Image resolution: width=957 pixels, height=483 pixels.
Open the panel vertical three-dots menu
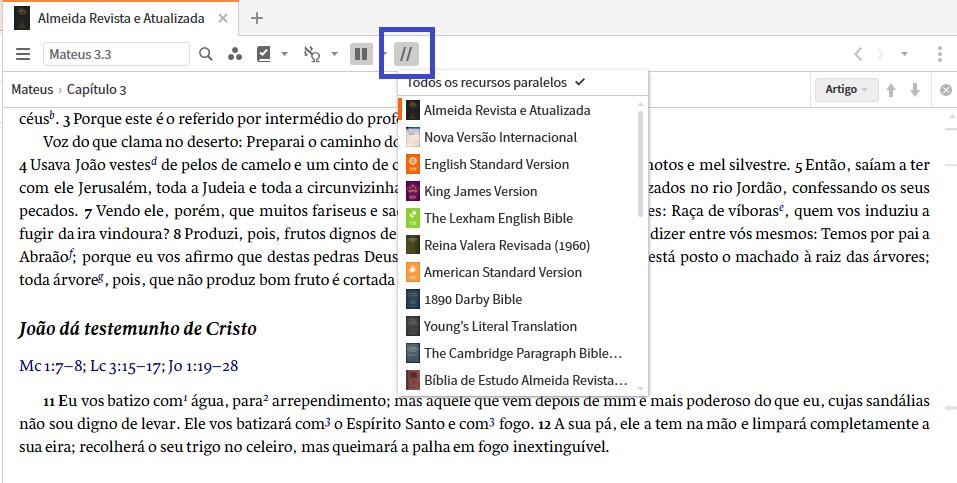click(x=940, y=54)
